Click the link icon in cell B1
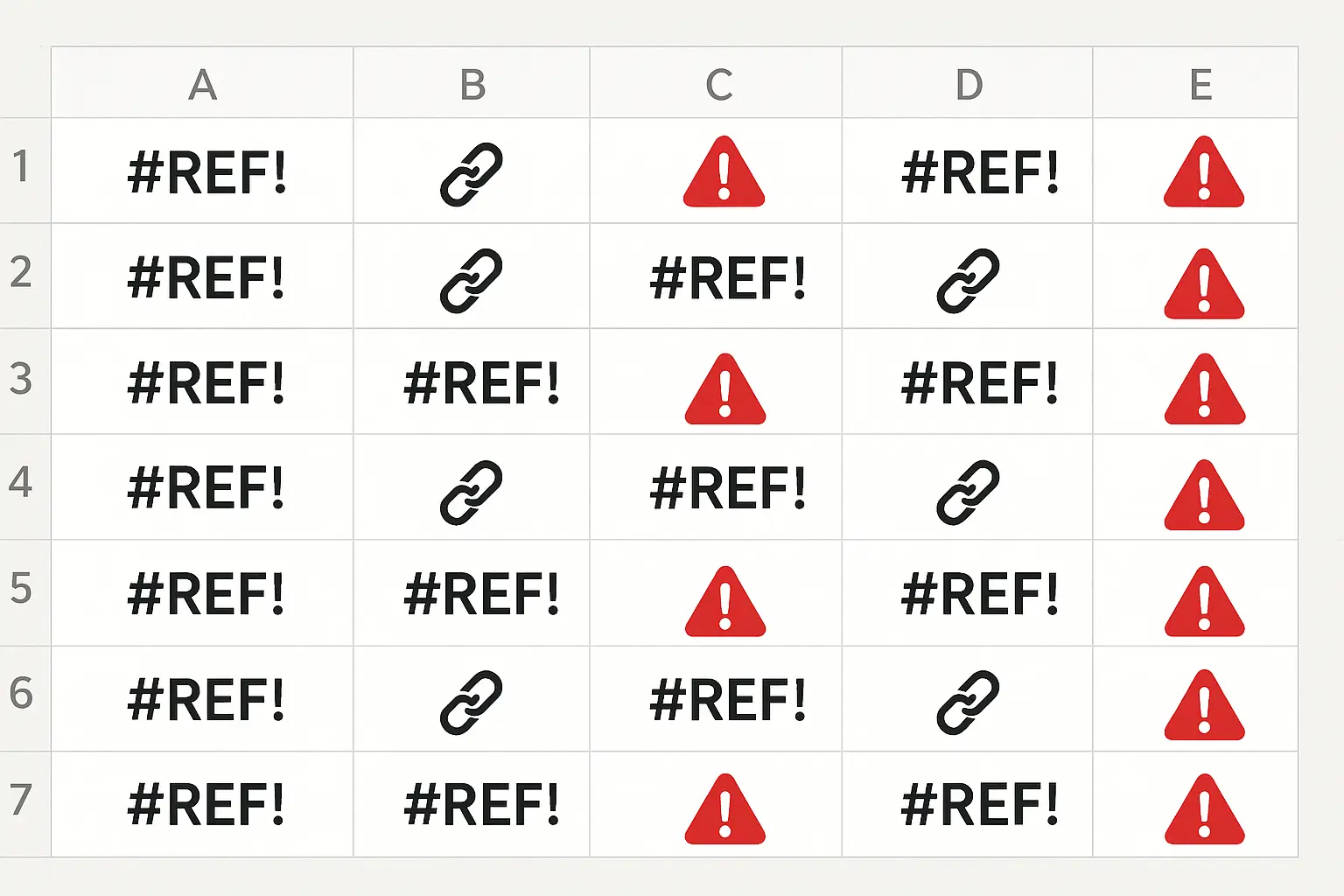 coord(471,174)
